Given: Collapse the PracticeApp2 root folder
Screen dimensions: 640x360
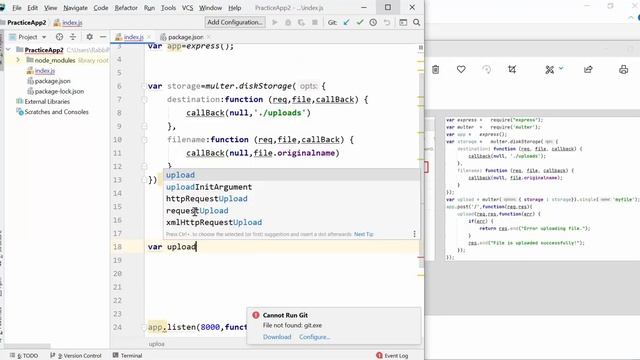Looking at the screenshot, I should coord(8,50).
